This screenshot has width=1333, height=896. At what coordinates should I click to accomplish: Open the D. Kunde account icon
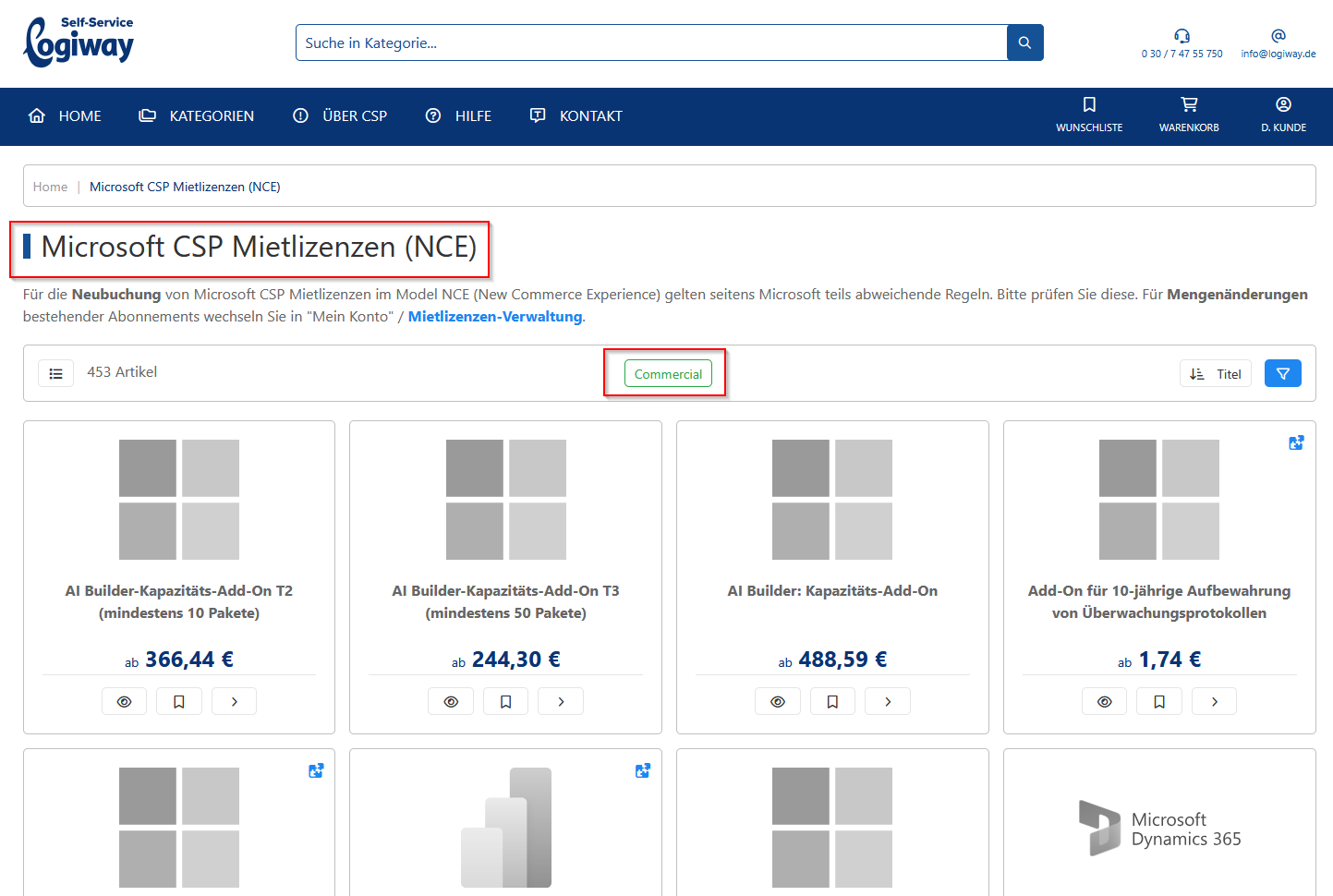(1283, 105)
